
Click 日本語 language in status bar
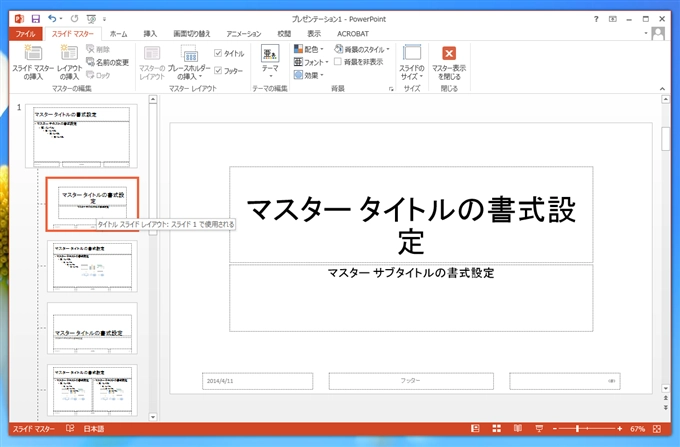(x=94, y=429)
